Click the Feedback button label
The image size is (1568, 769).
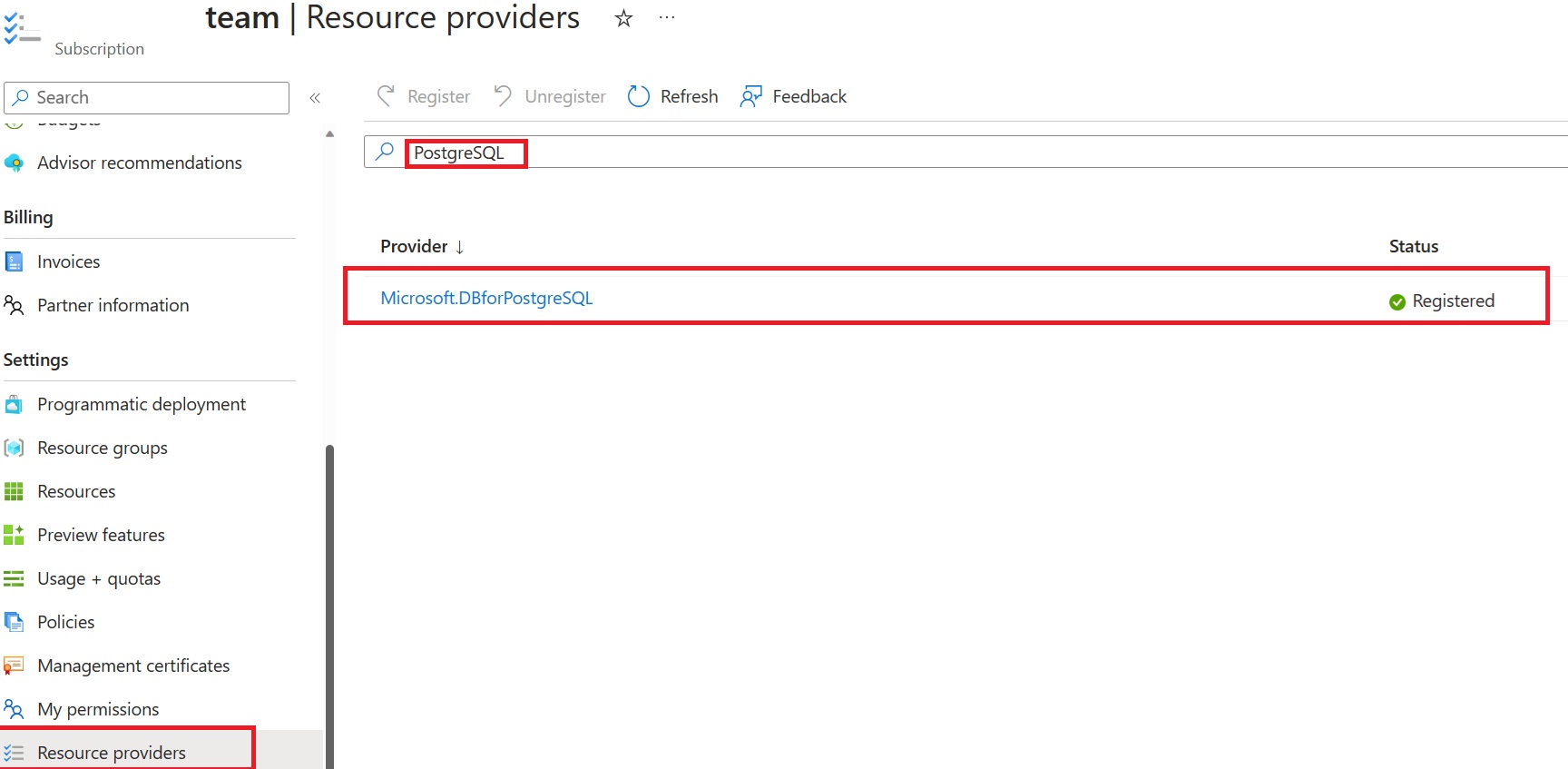coord(809,97)
